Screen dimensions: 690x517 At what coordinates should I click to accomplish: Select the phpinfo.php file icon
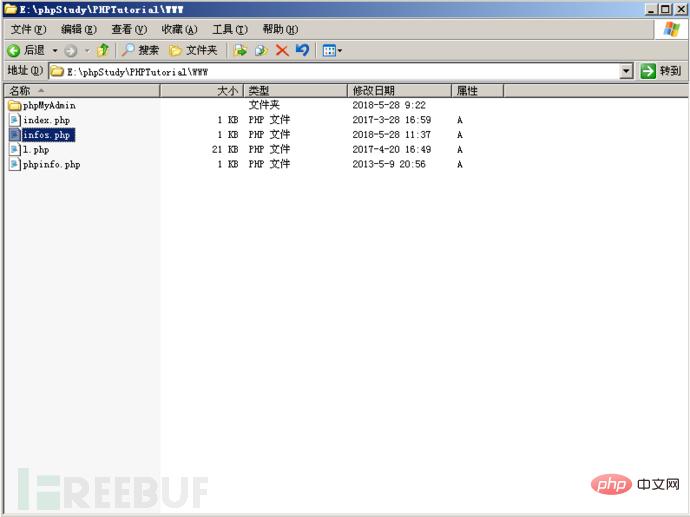[x=15, y=164]
